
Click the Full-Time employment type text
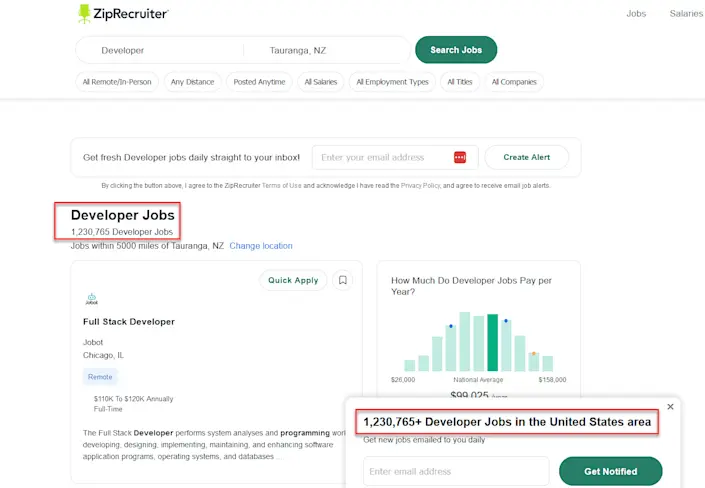108,409
